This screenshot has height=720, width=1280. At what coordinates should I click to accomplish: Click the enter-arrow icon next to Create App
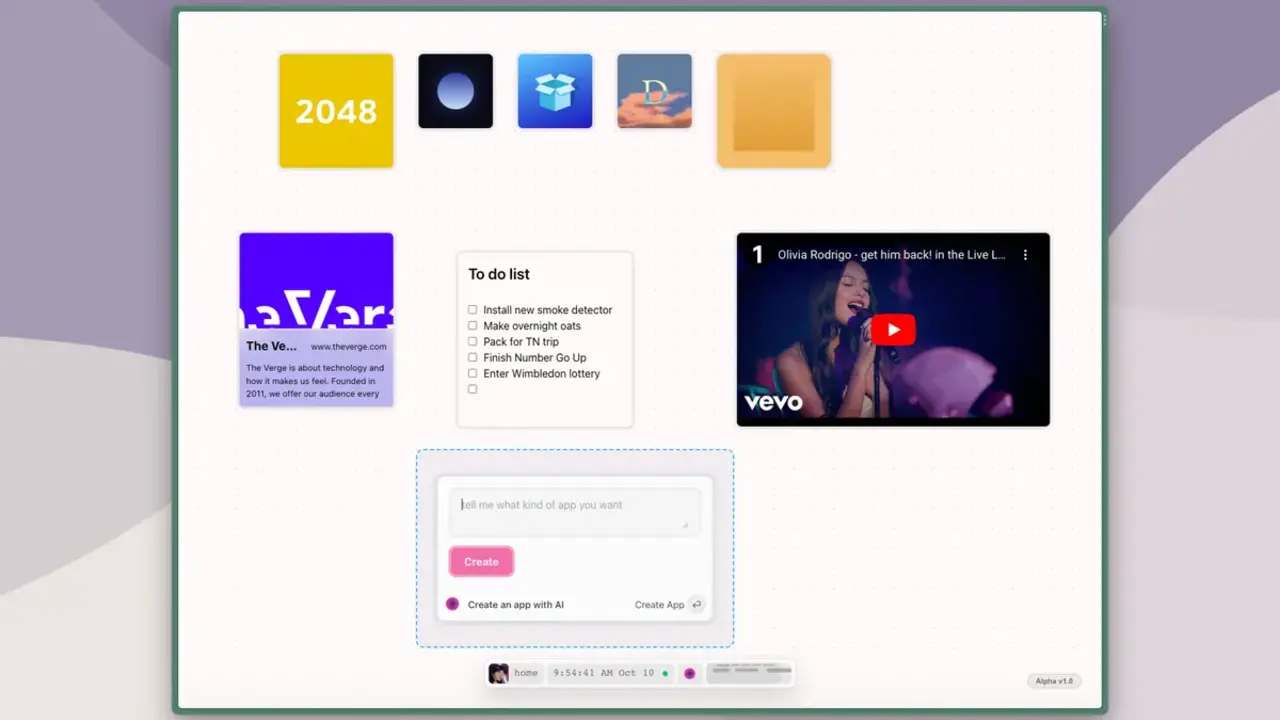697,604
